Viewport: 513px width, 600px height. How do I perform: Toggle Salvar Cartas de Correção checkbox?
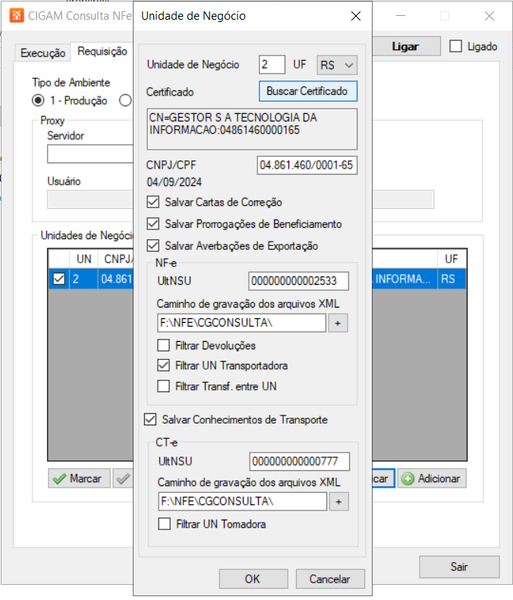(153, 202)
